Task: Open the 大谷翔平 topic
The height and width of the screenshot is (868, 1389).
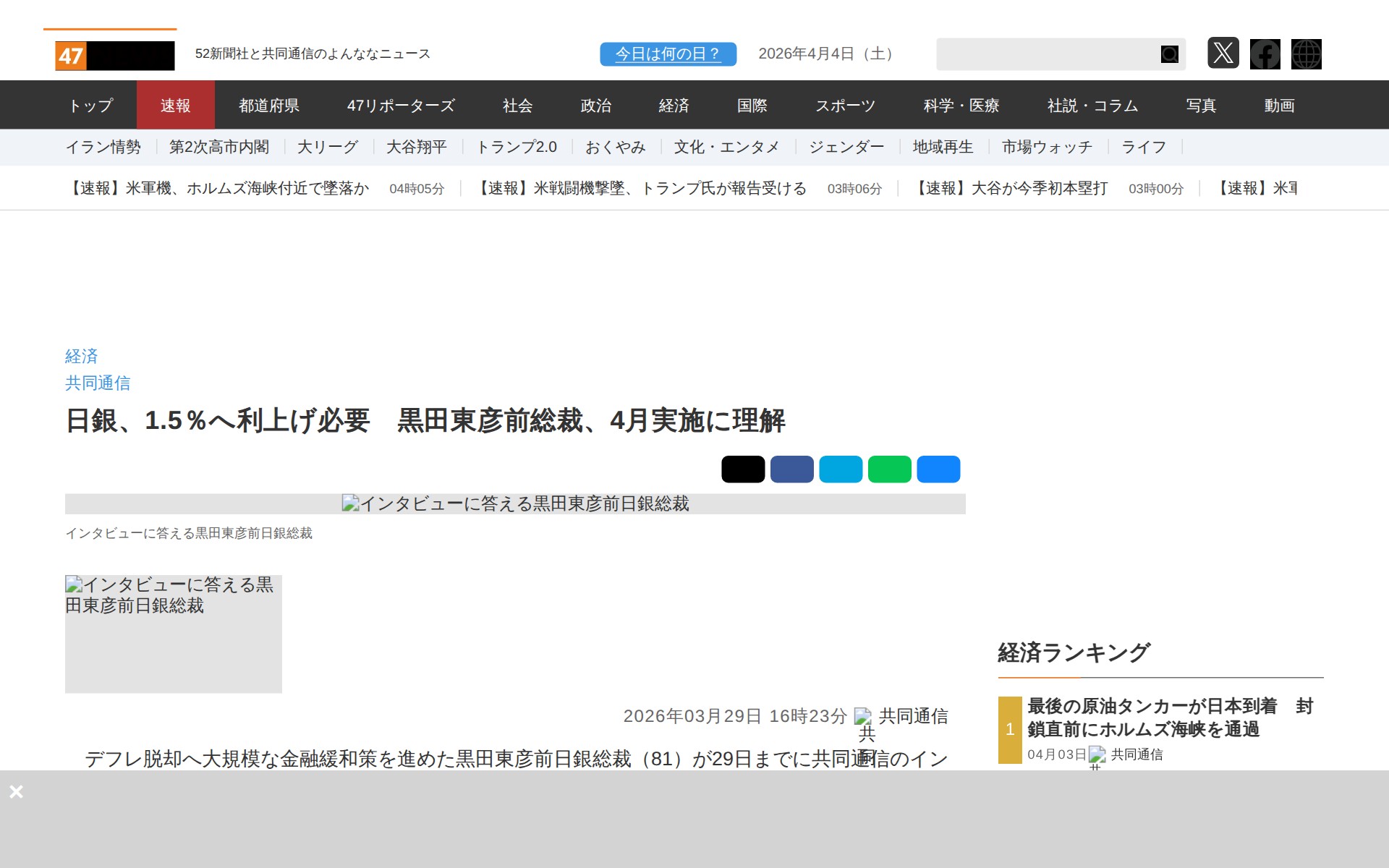Action: tap(417, 147)
